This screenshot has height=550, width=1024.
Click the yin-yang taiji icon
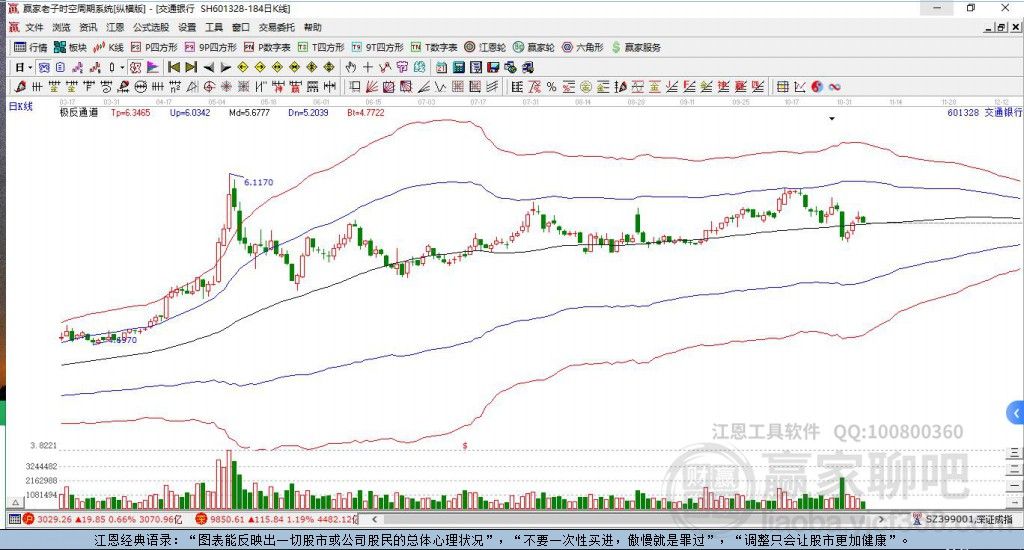coord(817,86)
